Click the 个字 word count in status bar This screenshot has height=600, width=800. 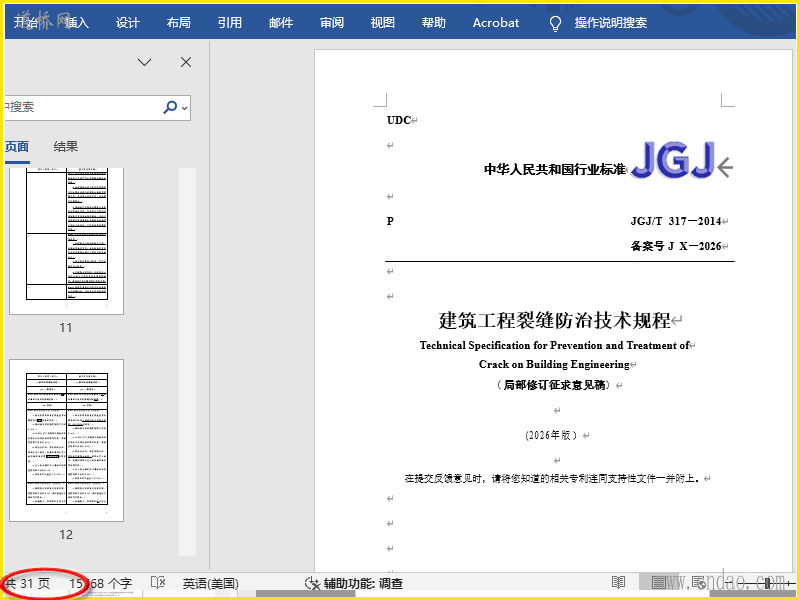101,583
